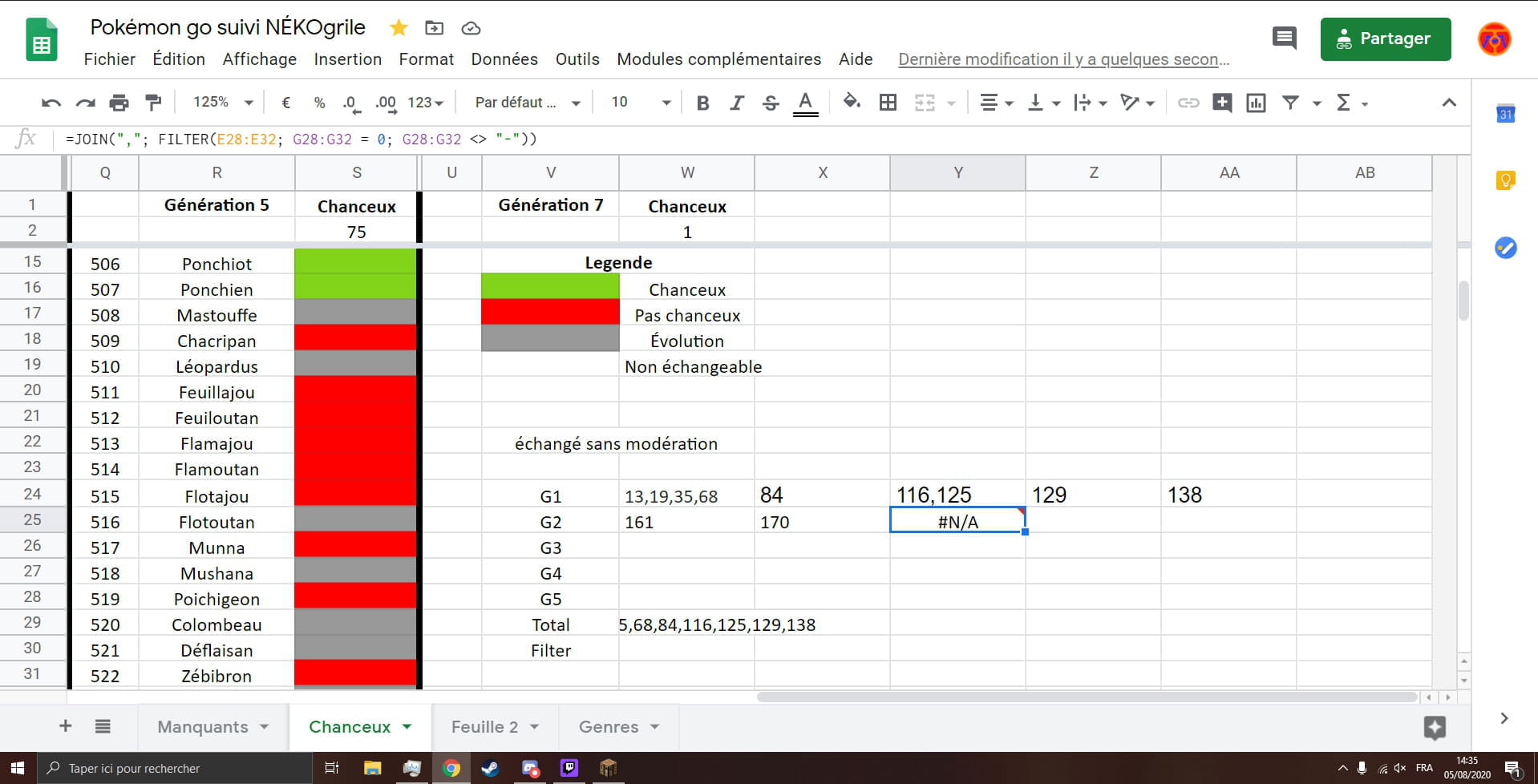Insert a link
The width and height of the screenshot is (1538, 784).
1188,103
